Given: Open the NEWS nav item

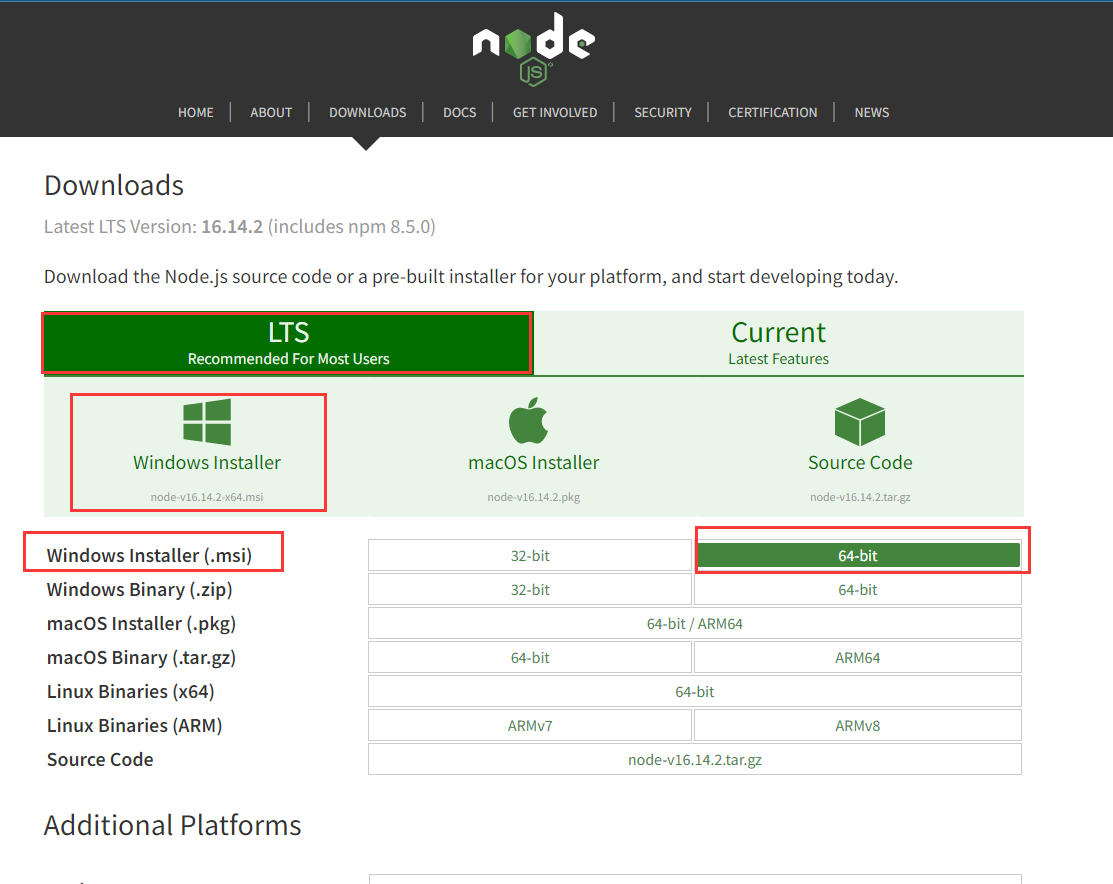Looking at the screenshot, I should pyautogui.click(x=872, y=112).
